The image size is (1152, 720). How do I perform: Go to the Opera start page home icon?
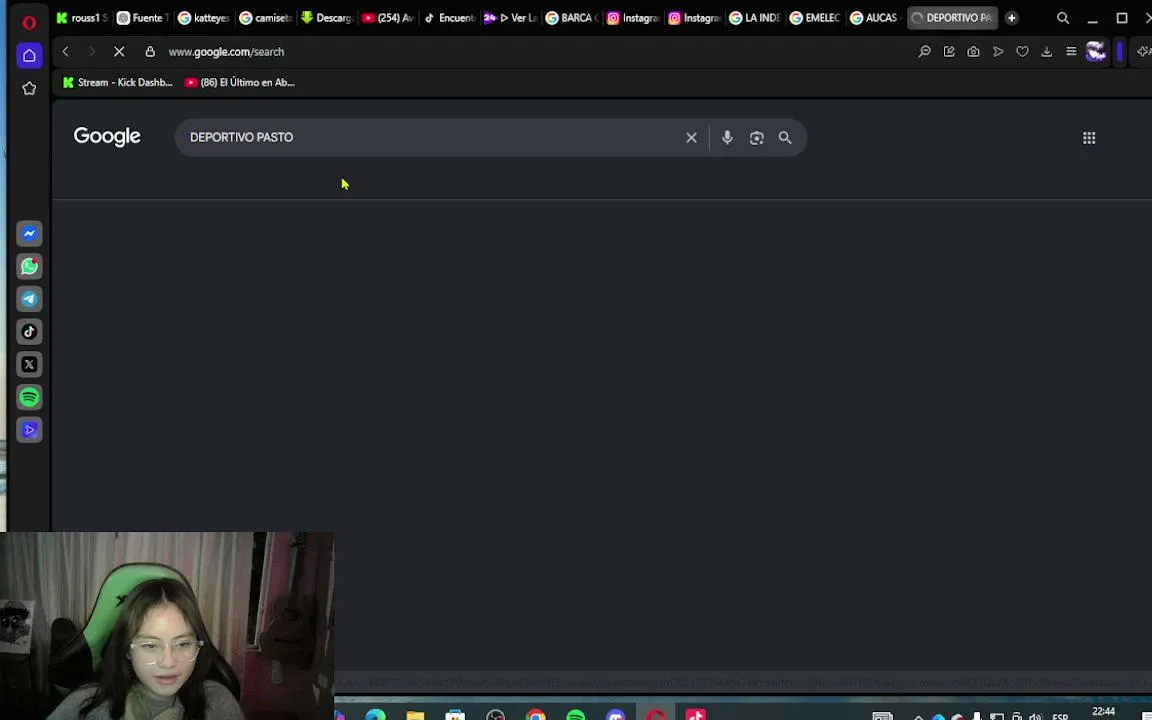pos(29,56)
